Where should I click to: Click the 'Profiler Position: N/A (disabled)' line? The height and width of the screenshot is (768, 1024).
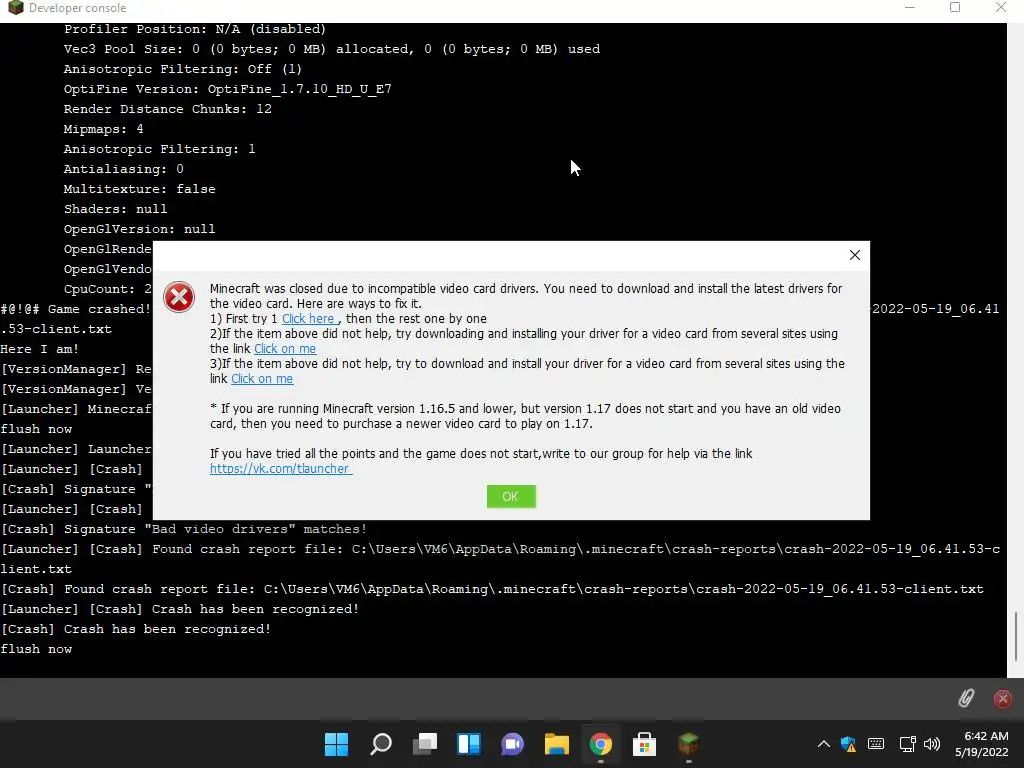[195, 29]
